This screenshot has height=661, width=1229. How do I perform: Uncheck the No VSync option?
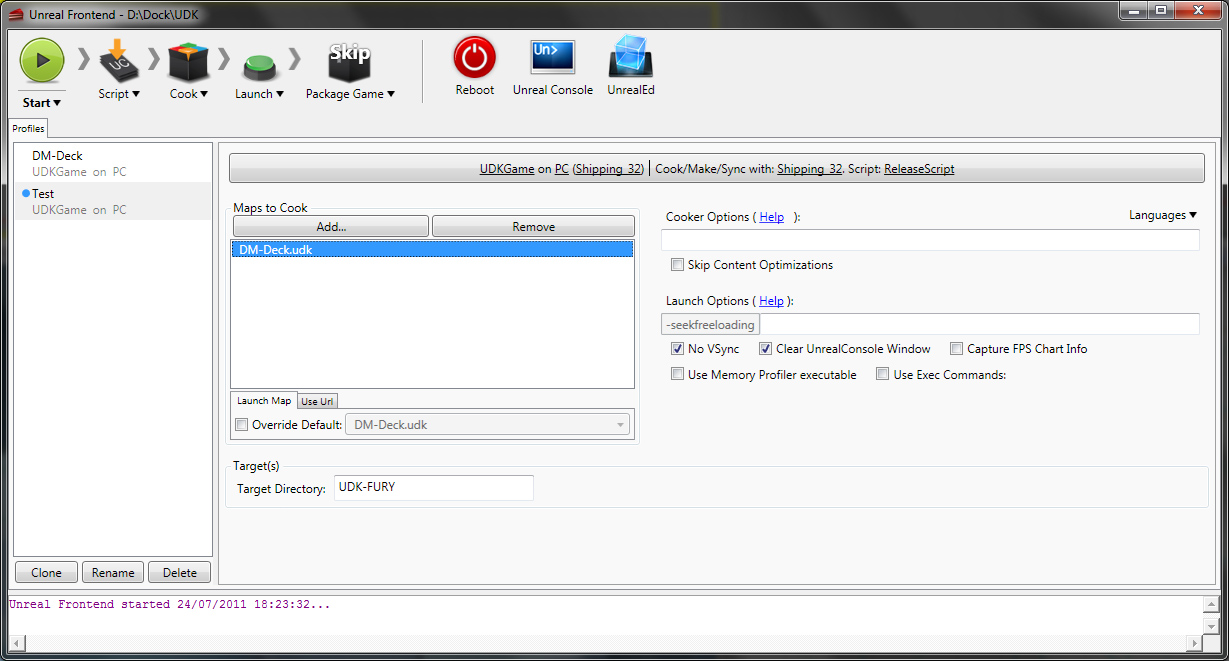pos(678,349)
